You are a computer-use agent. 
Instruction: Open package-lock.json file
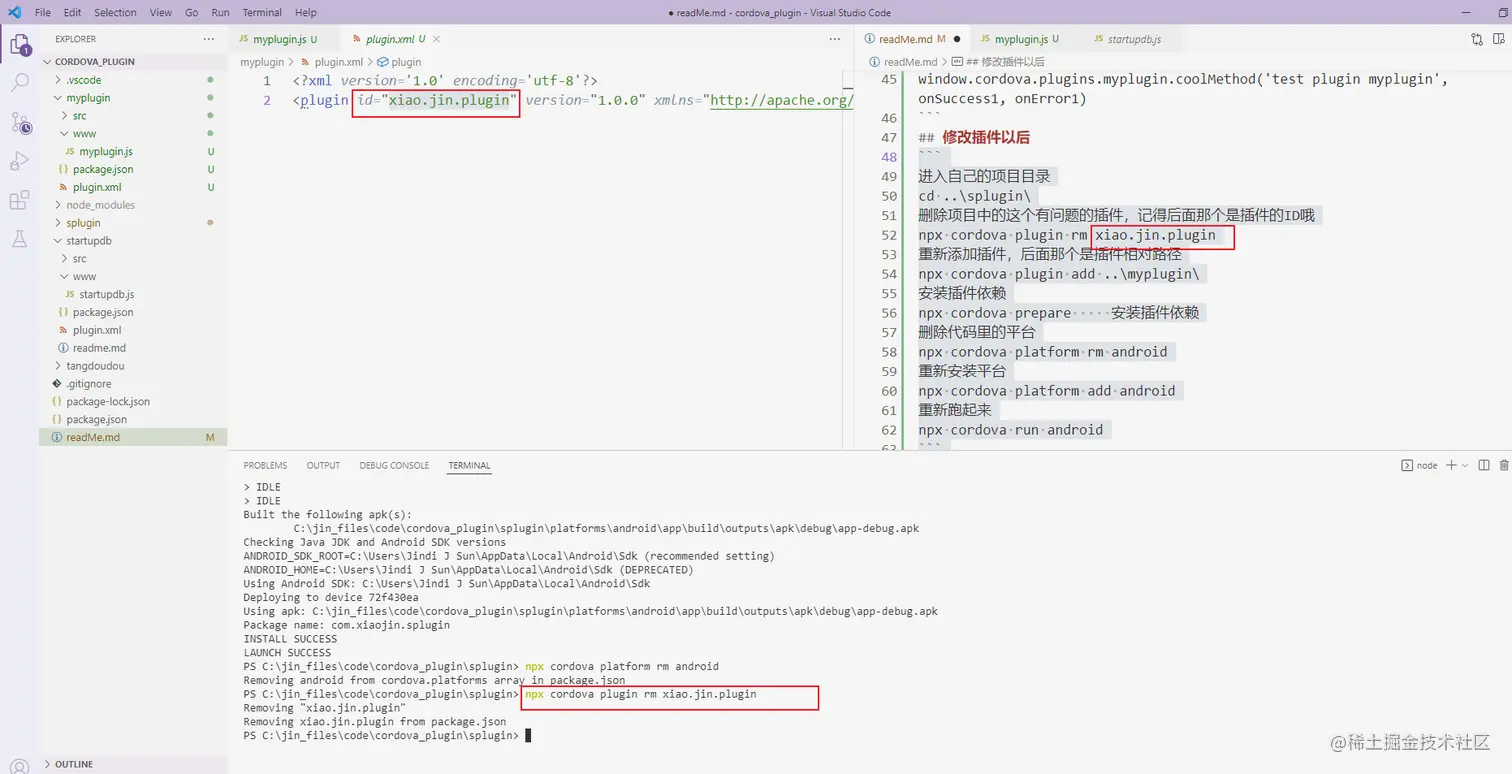133,401
